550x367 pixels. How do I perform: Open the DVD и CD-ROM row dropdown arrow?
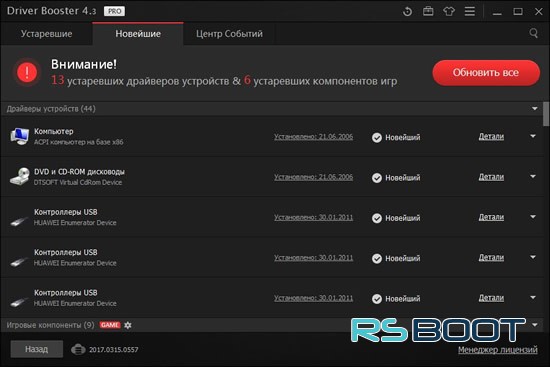[x=533, y=176]
